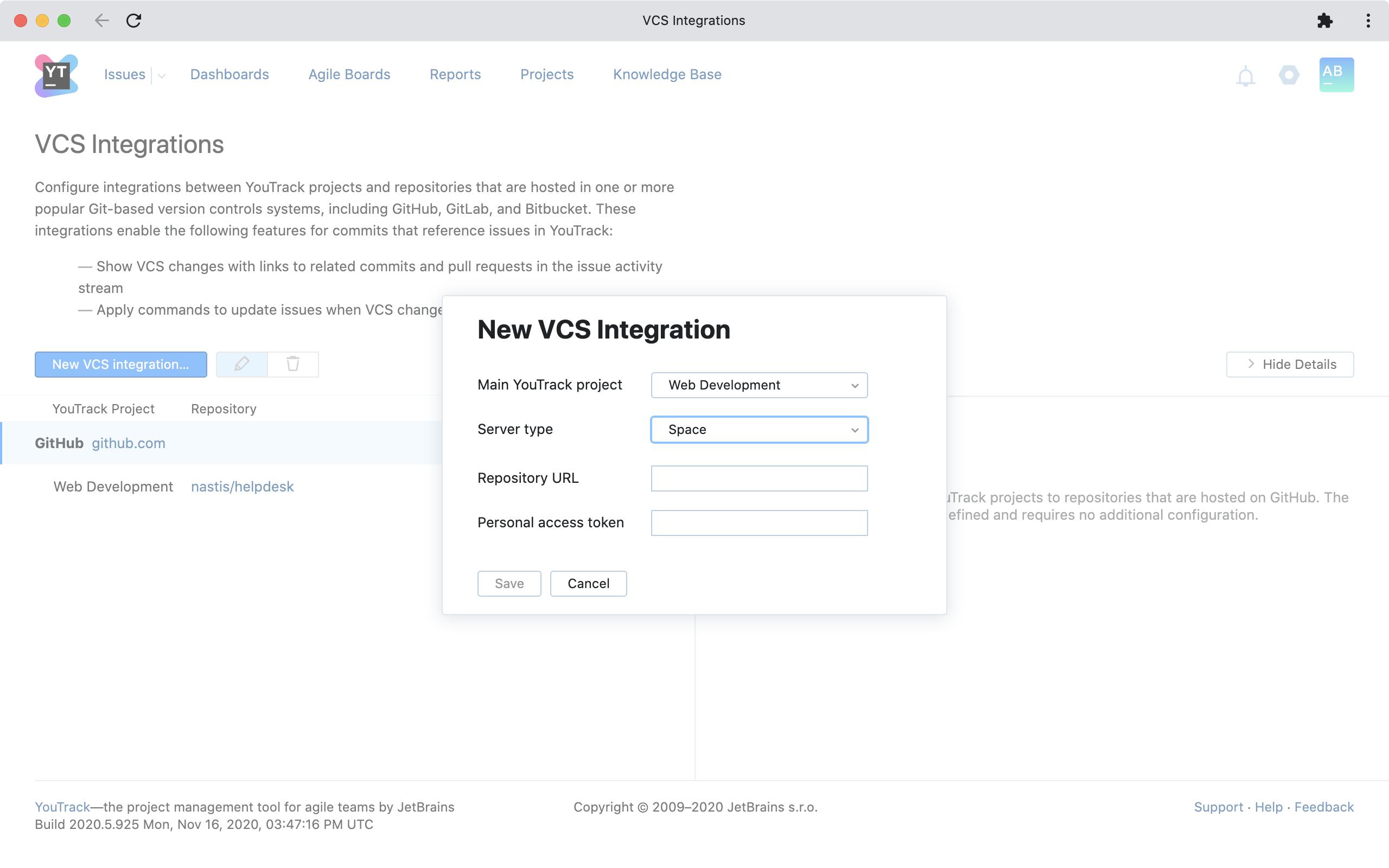Open Reports menu item
The width and height of the screenshot is (1389, 868).
455,75
